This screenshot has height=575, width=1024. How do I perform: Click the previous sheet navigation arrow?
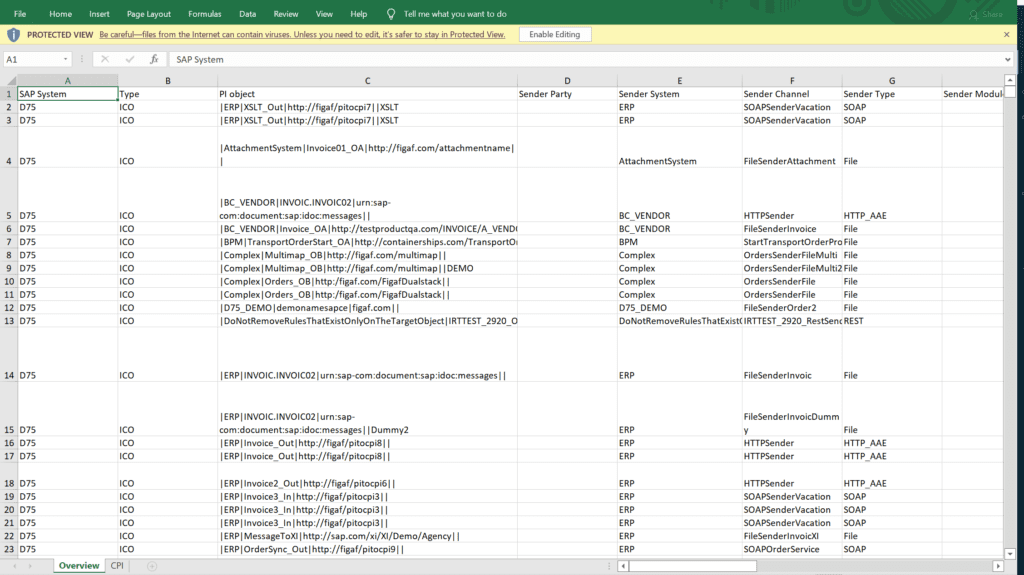(15, 566)
